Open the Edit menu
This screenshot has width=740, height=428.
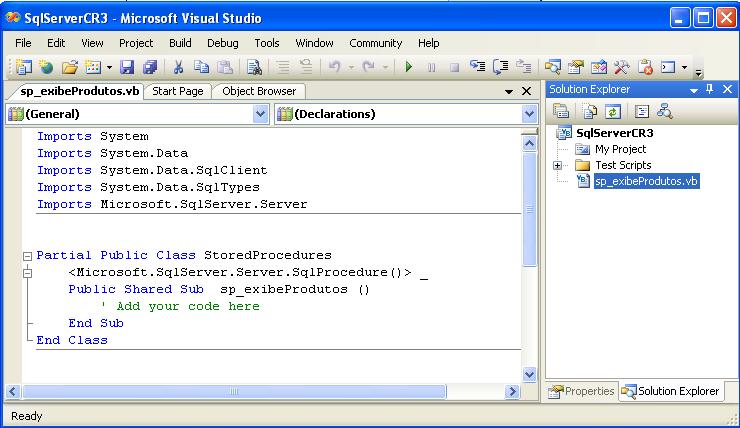click(x=56, y=43)
